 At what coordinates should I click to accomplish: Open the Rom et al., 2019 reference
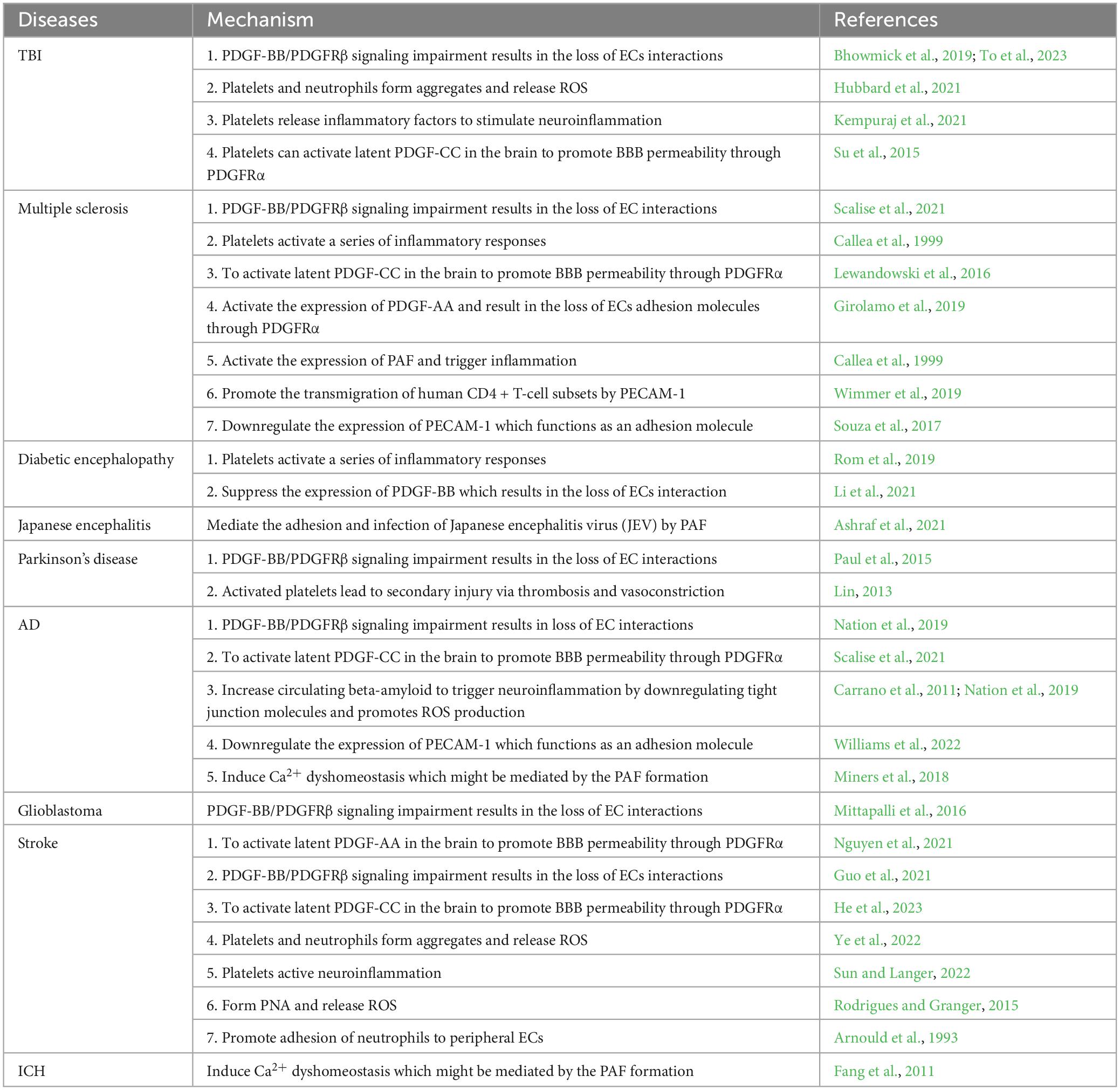tap(884, 459)
